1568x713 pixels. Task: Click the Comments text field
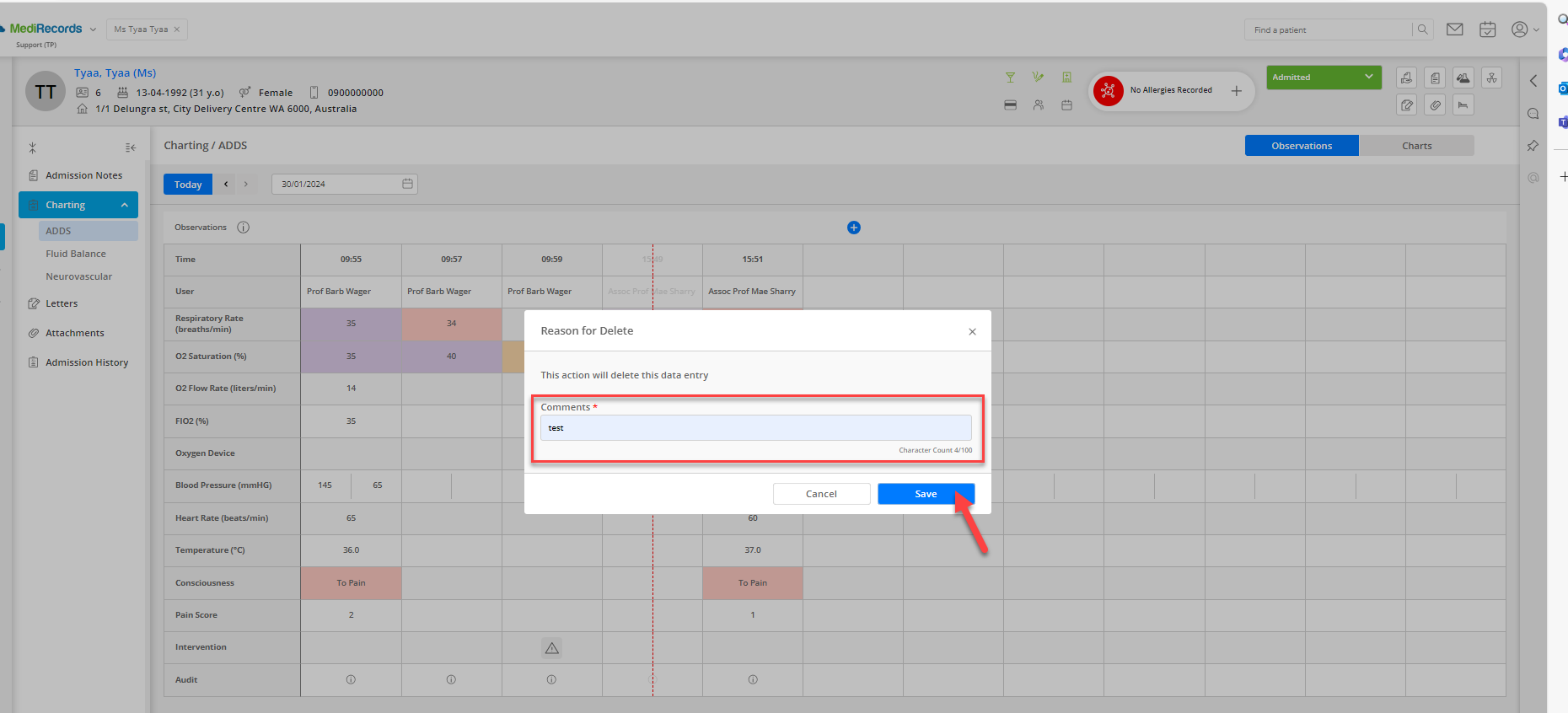point(755,427)
